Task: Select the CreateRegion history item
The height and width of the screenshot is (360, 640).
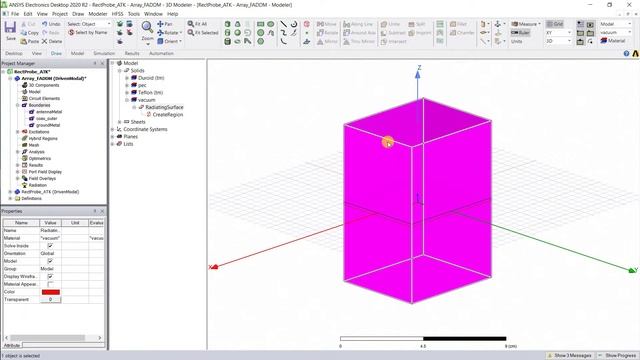Action: [167, 115]
